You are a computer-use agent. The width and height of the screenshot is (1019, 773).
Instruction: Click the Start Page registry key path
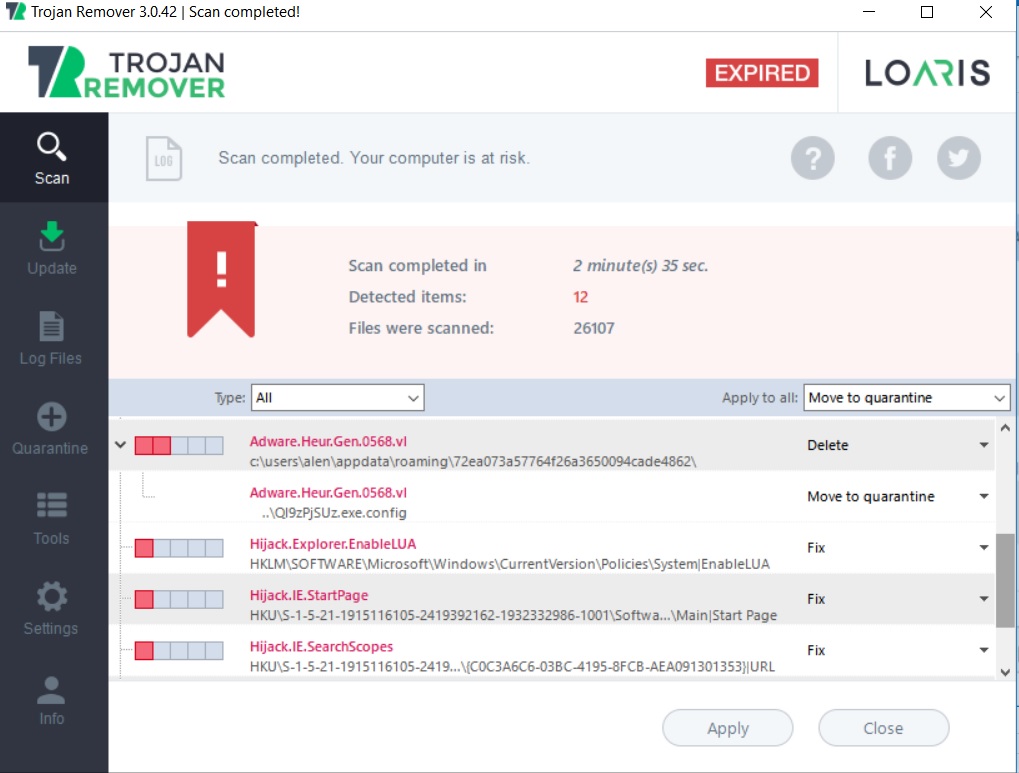click(x=513, y=616)
